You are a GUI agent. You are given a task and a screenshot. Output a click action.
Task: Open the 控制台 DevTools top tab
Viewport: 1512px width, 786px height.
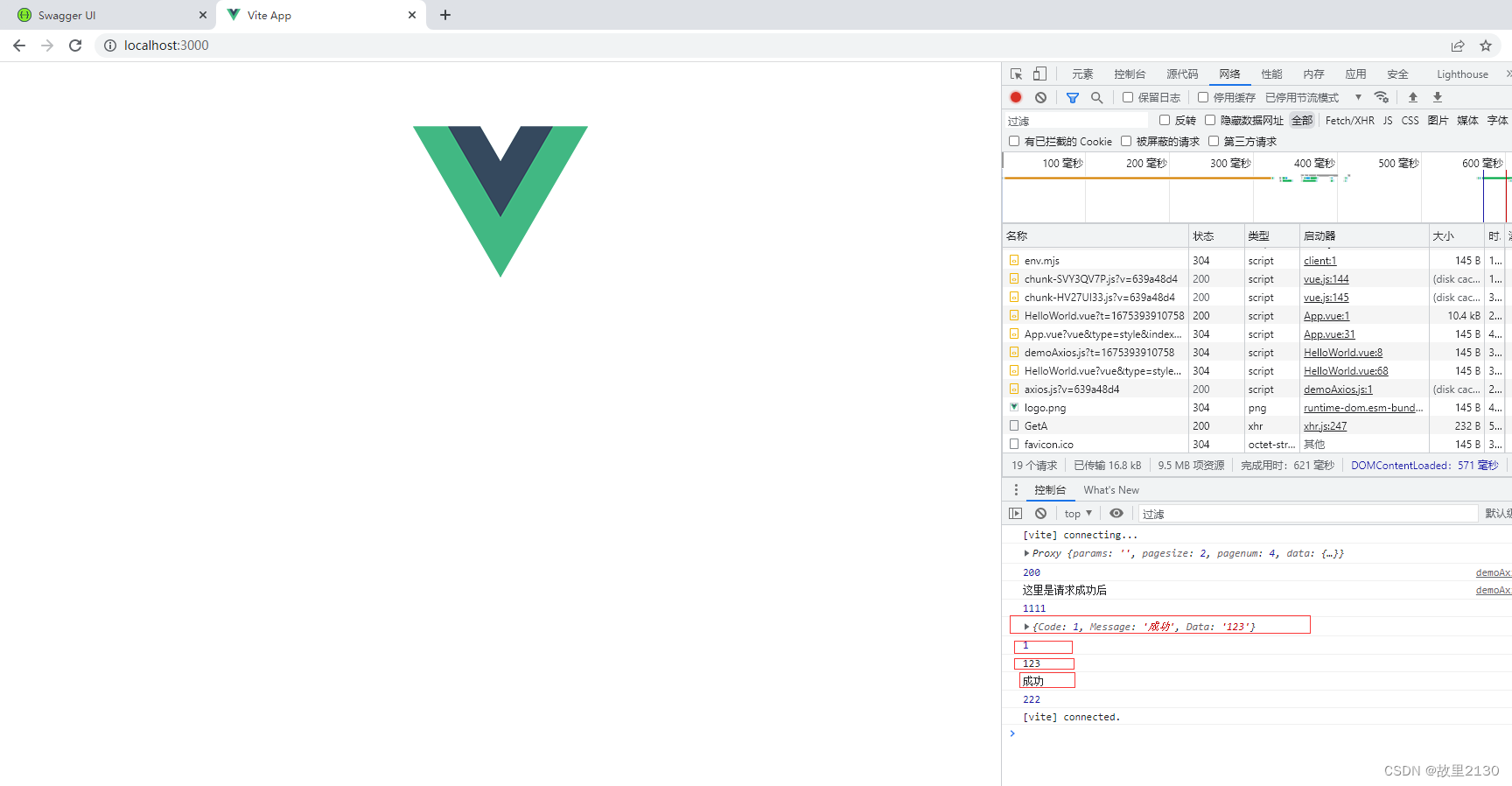pyautogui.click(x=1130, y=74)
